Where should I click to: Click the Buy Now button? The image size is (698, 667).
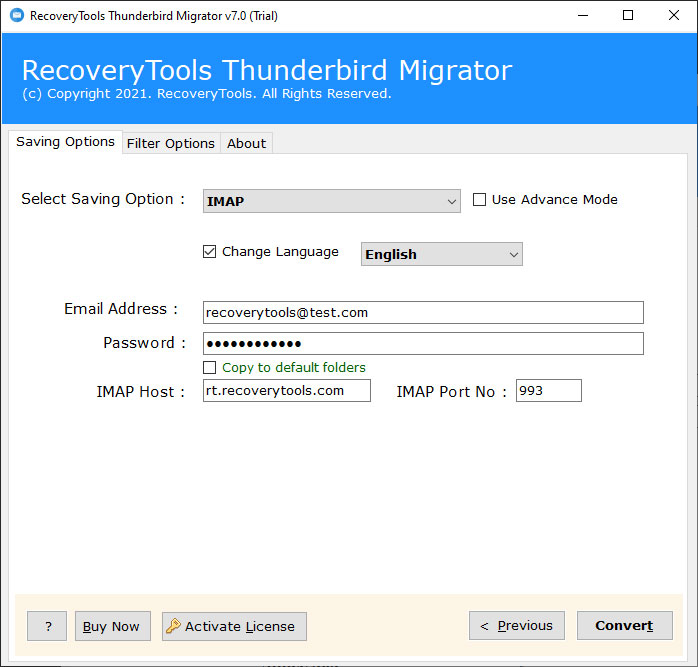[x=113, y=626]
